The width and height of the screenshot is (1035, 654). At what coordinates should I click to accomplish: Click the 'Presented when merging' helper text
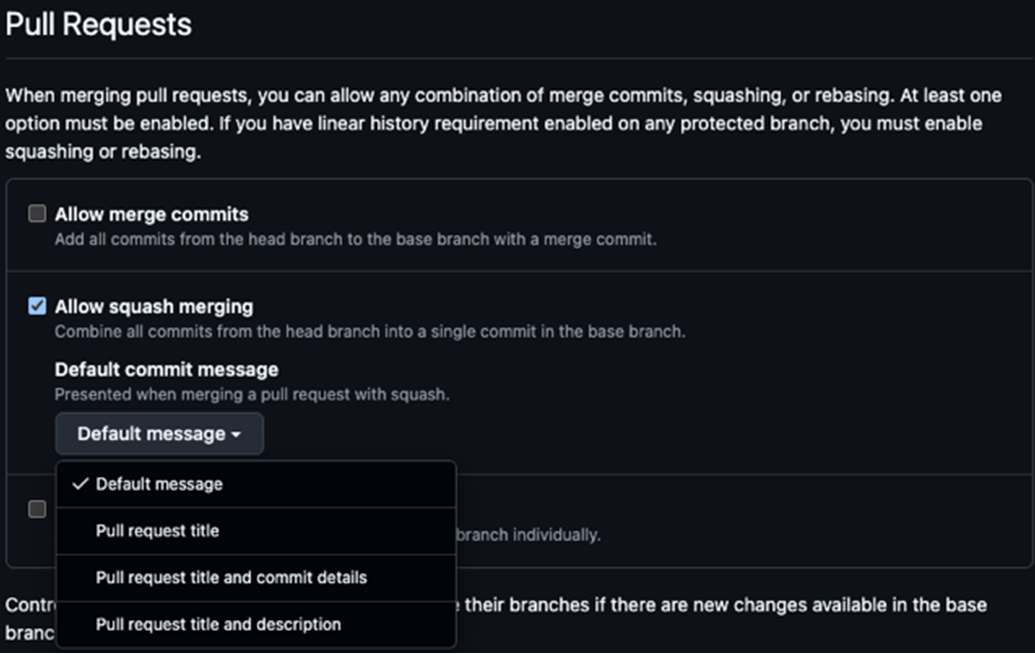click(251, 395)
